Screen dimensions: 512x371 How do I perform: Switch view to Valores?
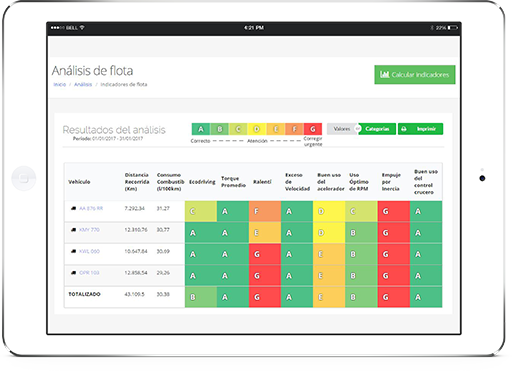pyautogui.click(x=342, y=129)
